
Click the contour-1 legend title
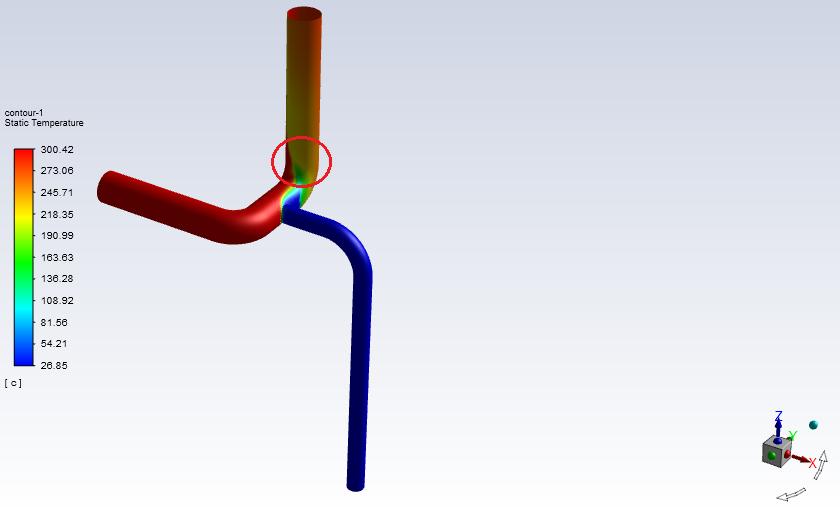[24, 113]
